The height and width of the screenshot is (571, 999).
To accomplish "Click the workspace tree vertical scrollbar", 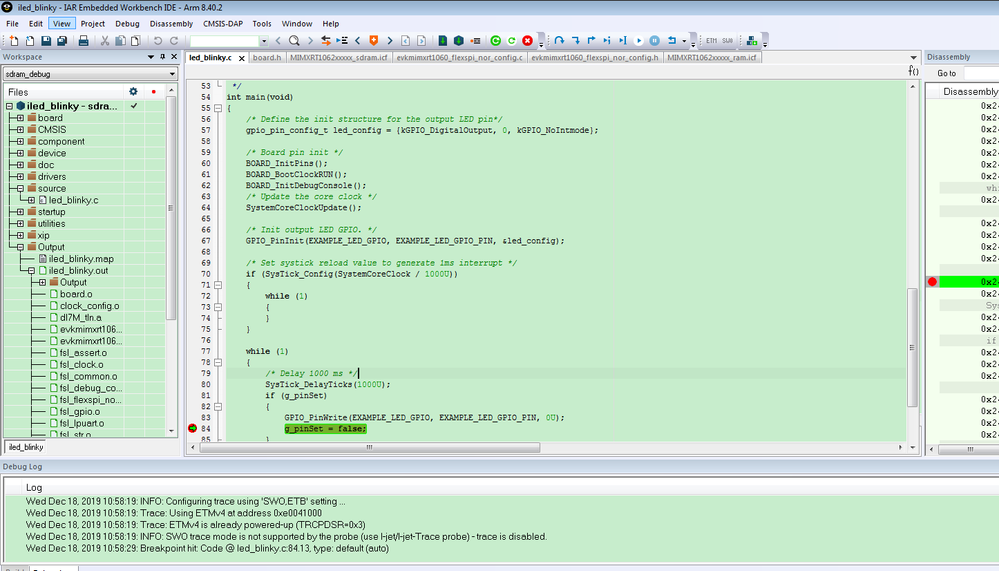I will (x=171, y=208).
